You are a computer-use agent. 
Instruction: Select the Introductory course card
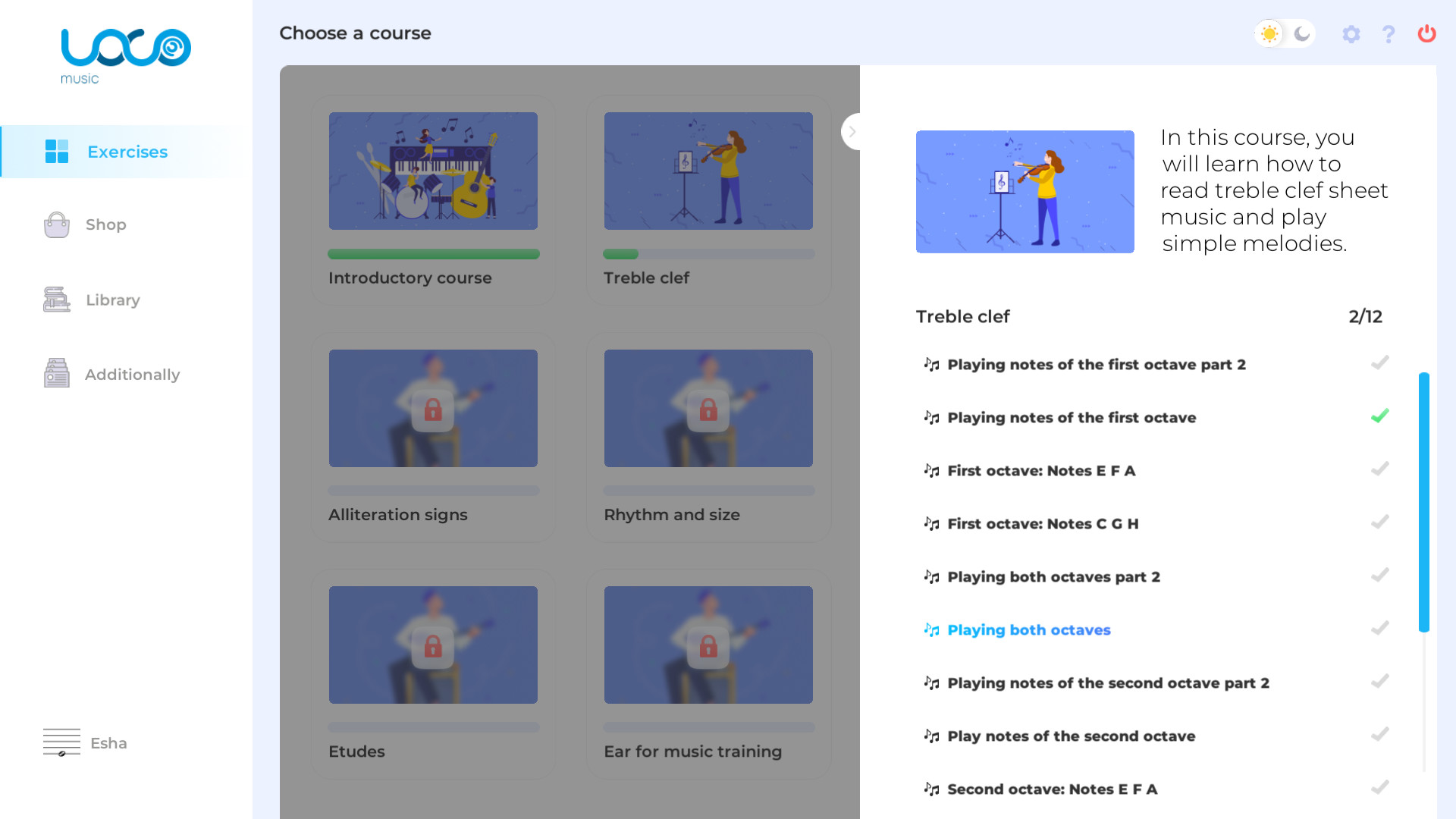(433, 171)
